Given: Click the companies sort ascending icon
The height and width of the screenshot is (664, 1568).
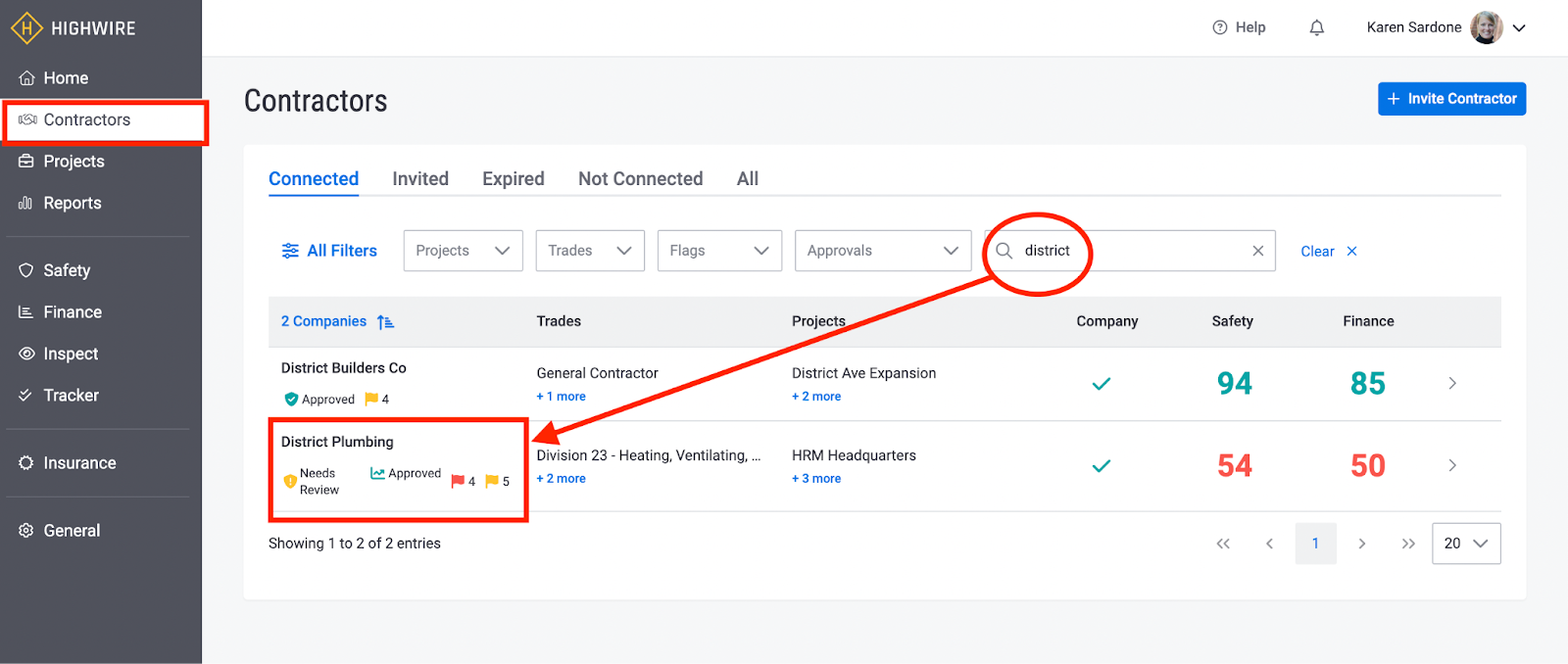Looking at the screenshot, I should tap(385, 321).
